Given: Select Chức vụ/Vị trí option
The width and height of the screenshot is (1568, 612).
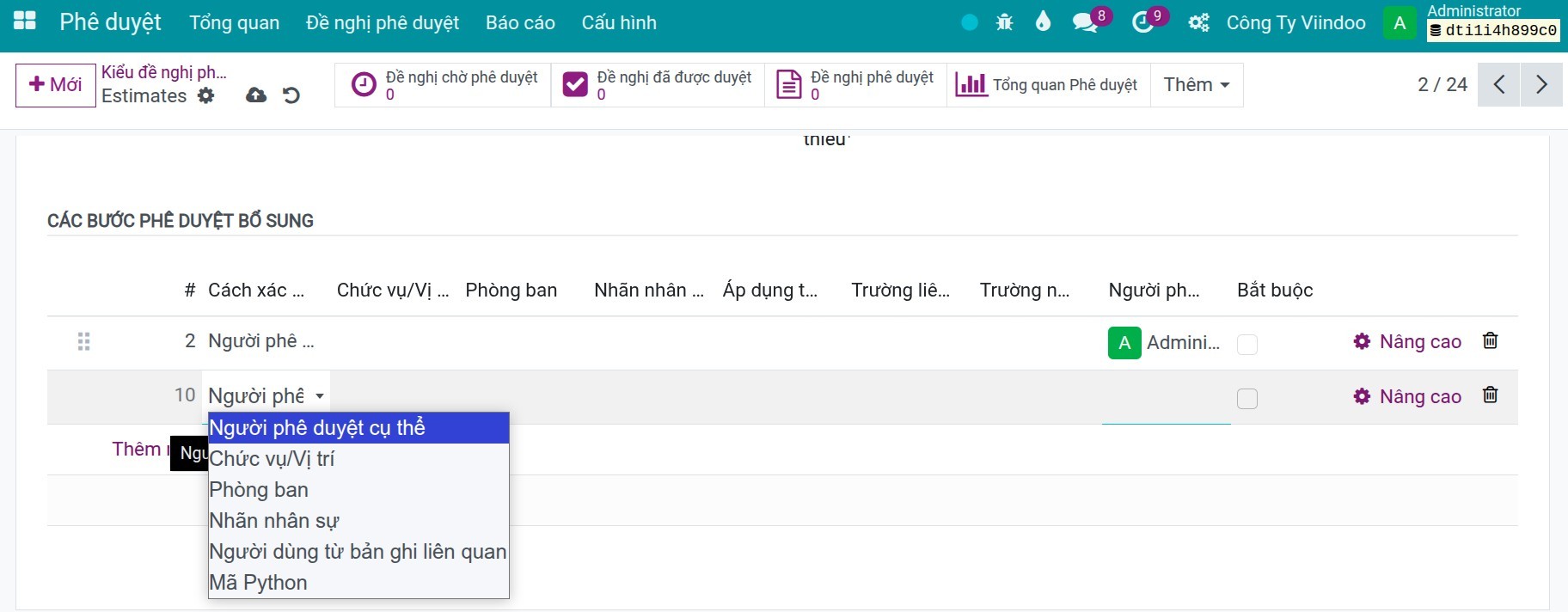Looking at the screenshot, I should click(358, 459).
